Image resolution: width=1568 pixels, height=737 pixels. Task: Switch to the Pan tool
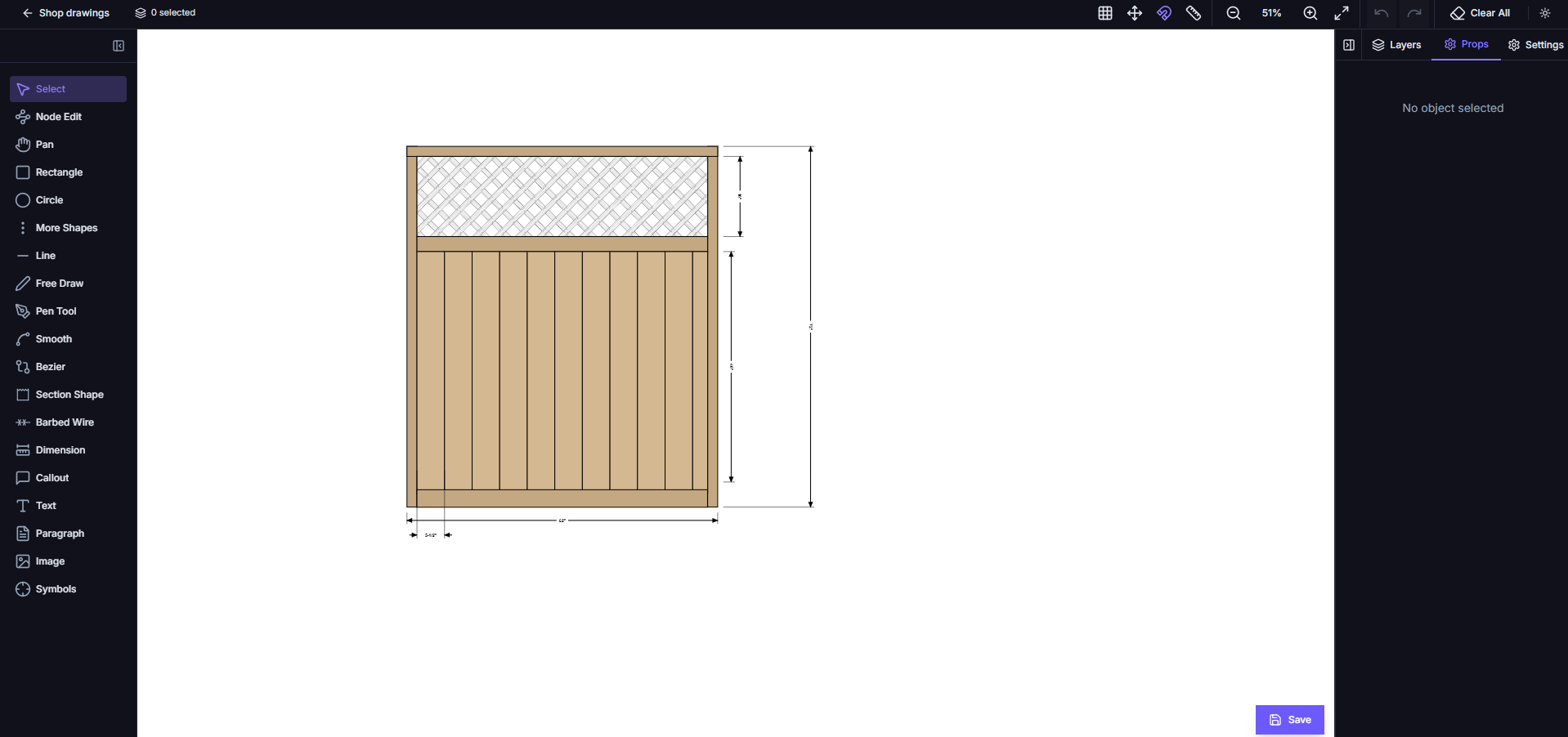pyautogui.click(x=68, y=145)
